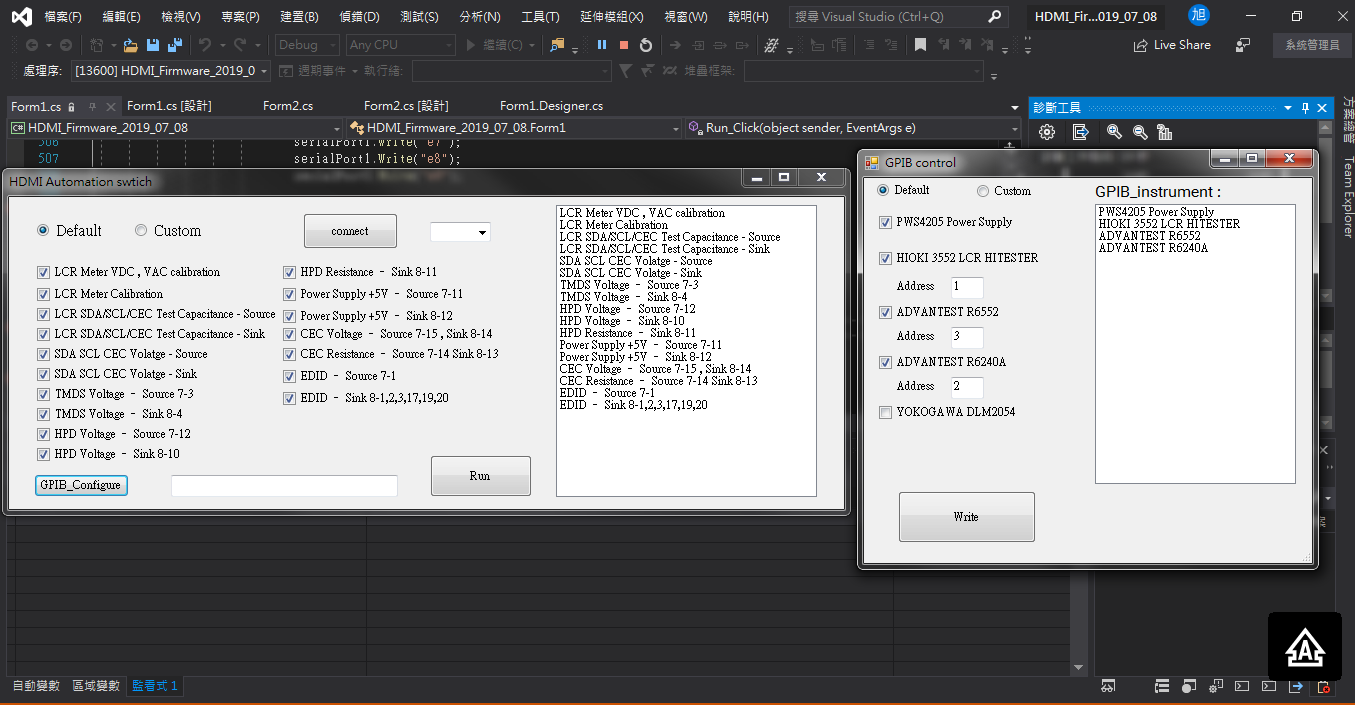Click the 系統管理員 button
Image resolution: width=1355 pixels, height=705 pixels.
point(1312,45)
